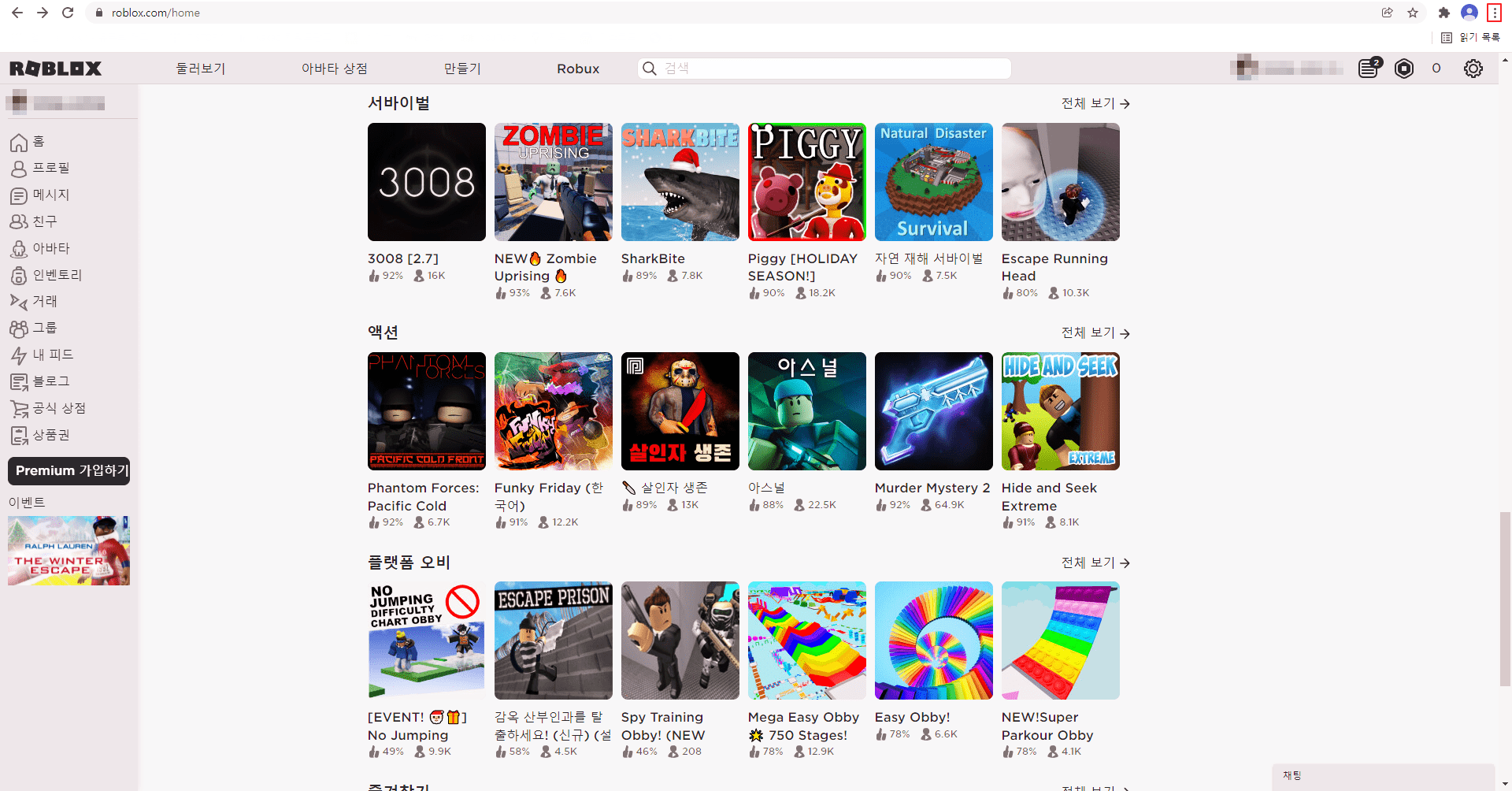This screenshot has width=1512, height=791.
Task: Open Murder Mystery 2 thumbnail
Action: [x=934, y=411]
